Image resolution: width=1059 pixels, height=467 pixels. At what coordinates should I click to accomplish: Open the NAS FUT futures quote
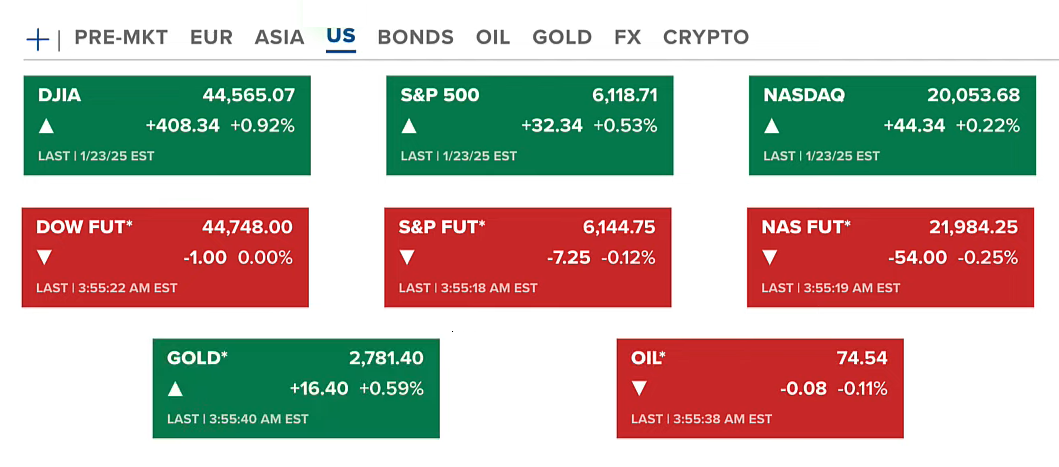coord(805,227)
